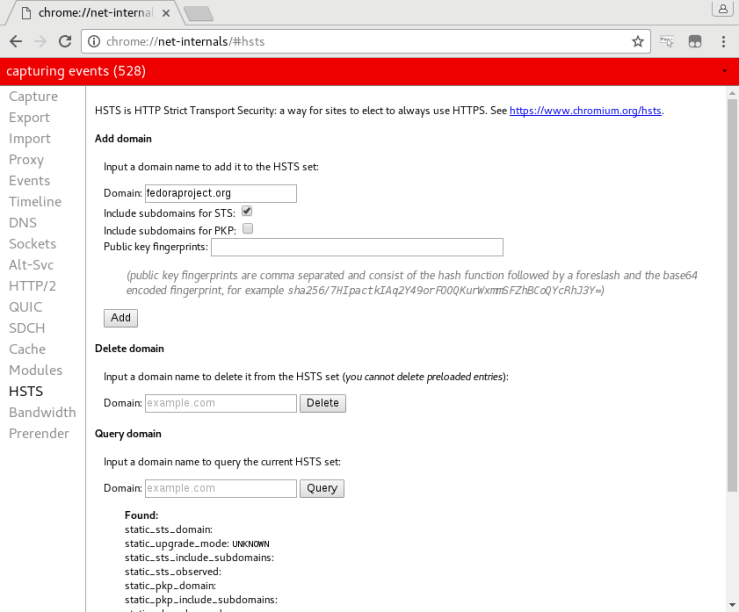739x612 pixels.
Task: Open the Timeline section
Action: 35,202
